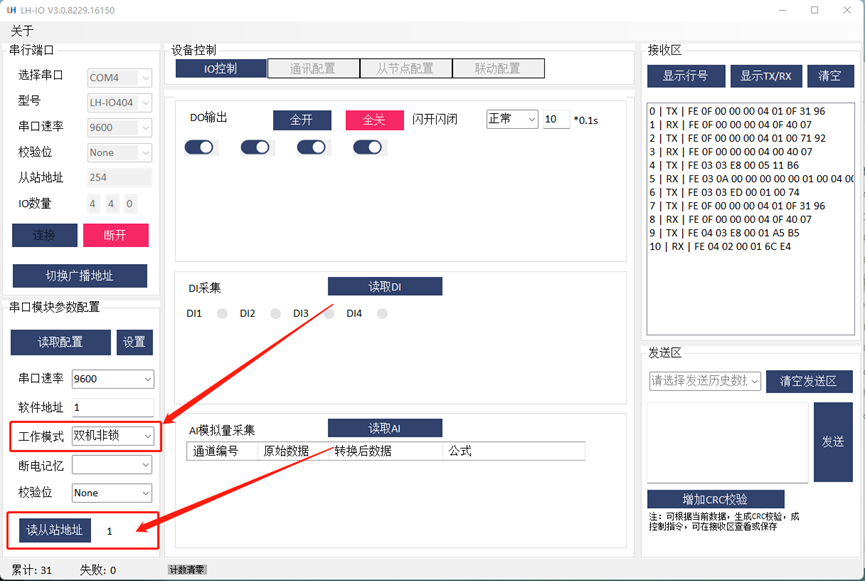Open the 断电记忆 dropdown
The width and height of the screenshot is (865, 581).
(x=112, y=465)
